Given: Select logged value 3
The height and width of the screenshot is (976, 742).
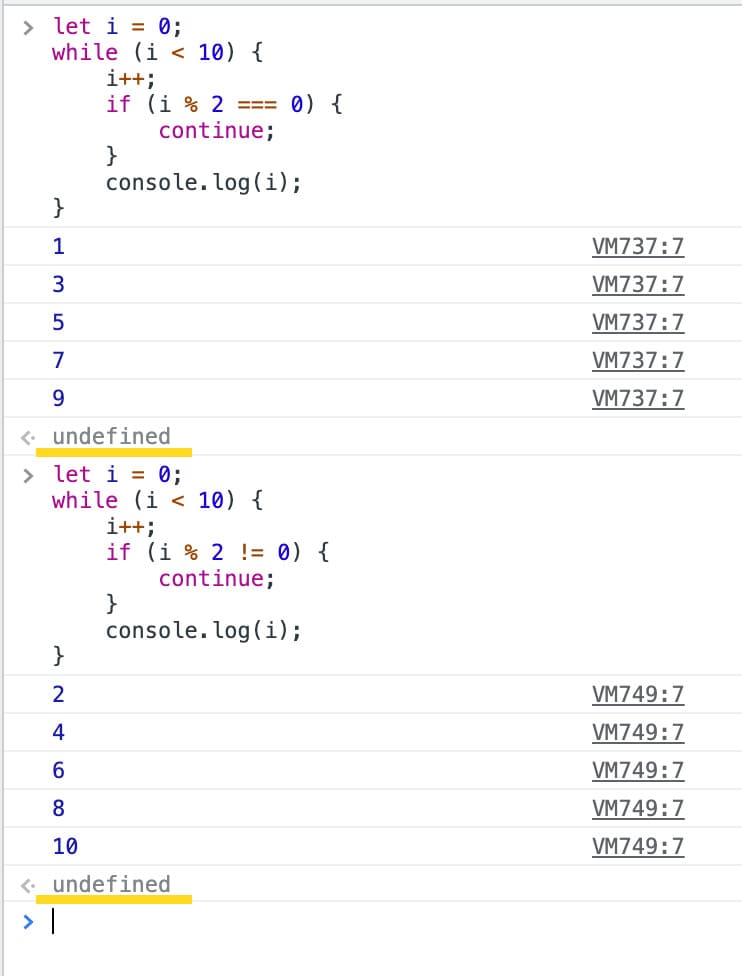Looking at the screenshot, I should [59, 284].
